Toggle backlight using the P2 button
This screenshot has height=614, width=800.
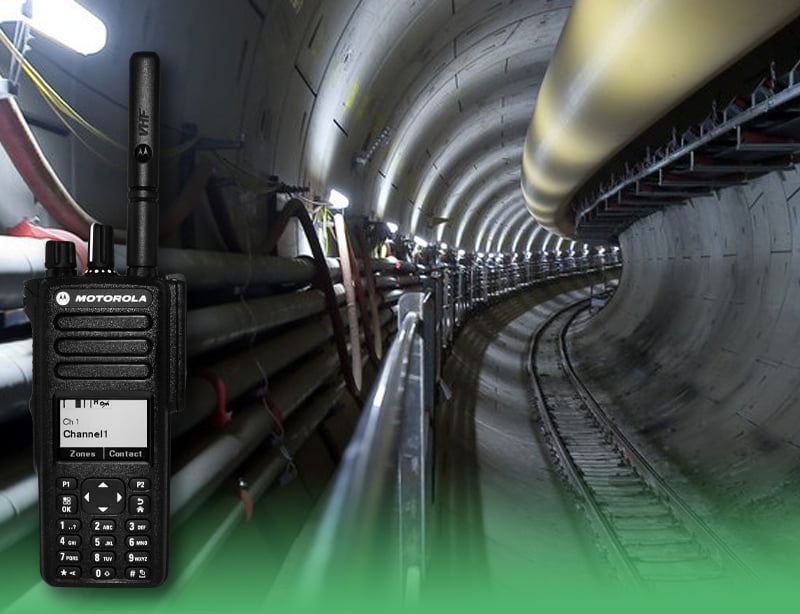[140, 485]
